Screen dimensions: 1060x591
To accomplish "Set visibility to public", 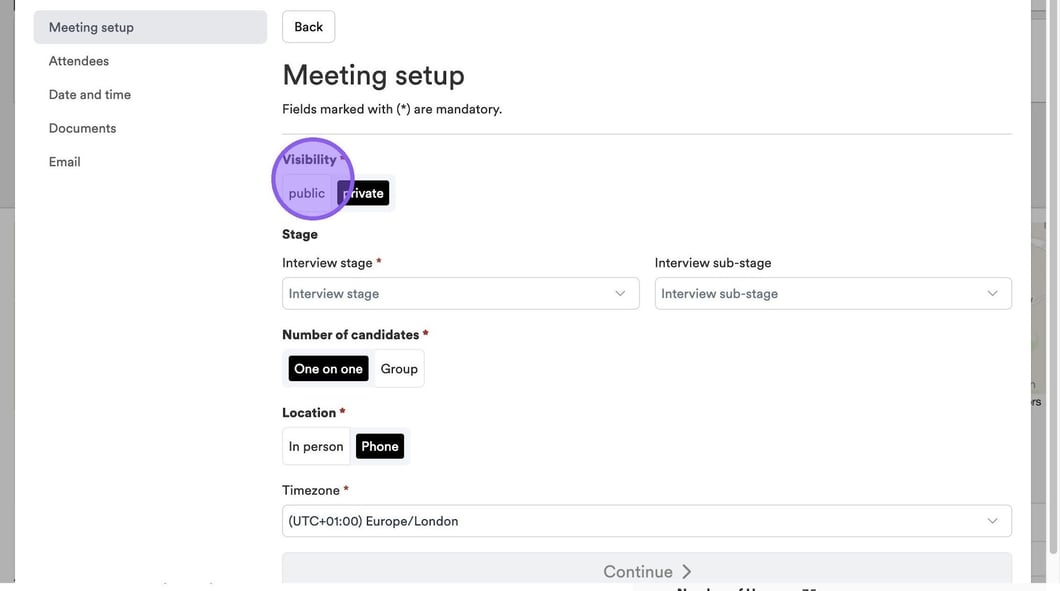I will [x=306, y=193].
